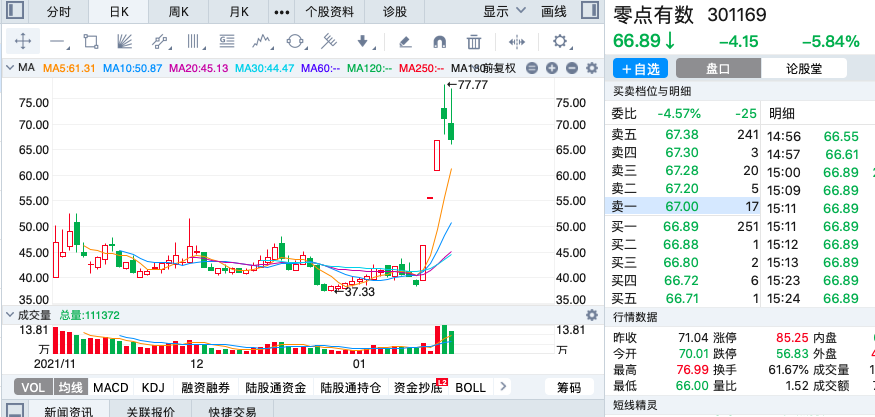Viewport: 875px width, 417px height.
Task: Click the 卖一 67.00 ask row
Action: pos(682,206)
